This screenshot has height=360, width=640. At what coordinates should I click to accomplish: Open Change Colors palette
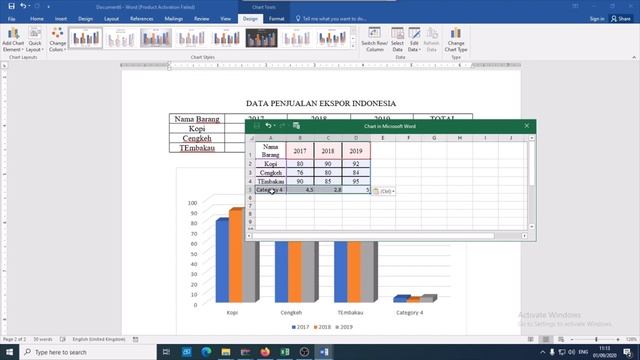[58, 40]
